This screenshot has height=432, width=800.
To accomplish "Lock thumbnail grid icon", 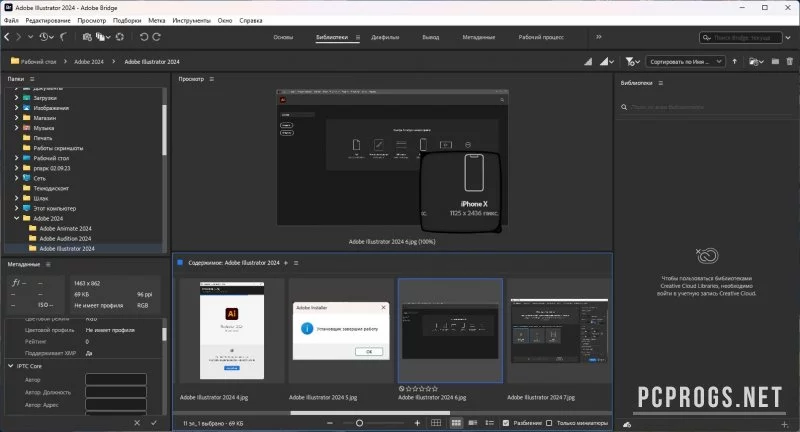I will (436, 423).
